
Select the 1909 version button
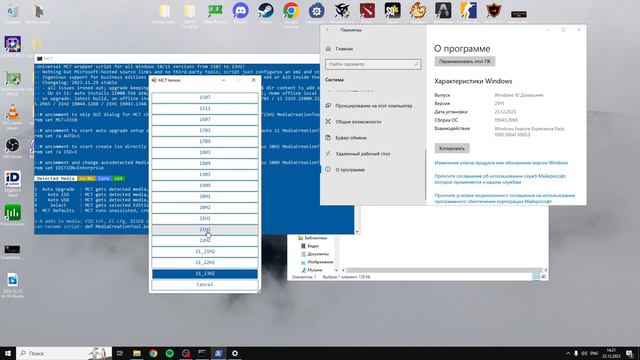205,186
